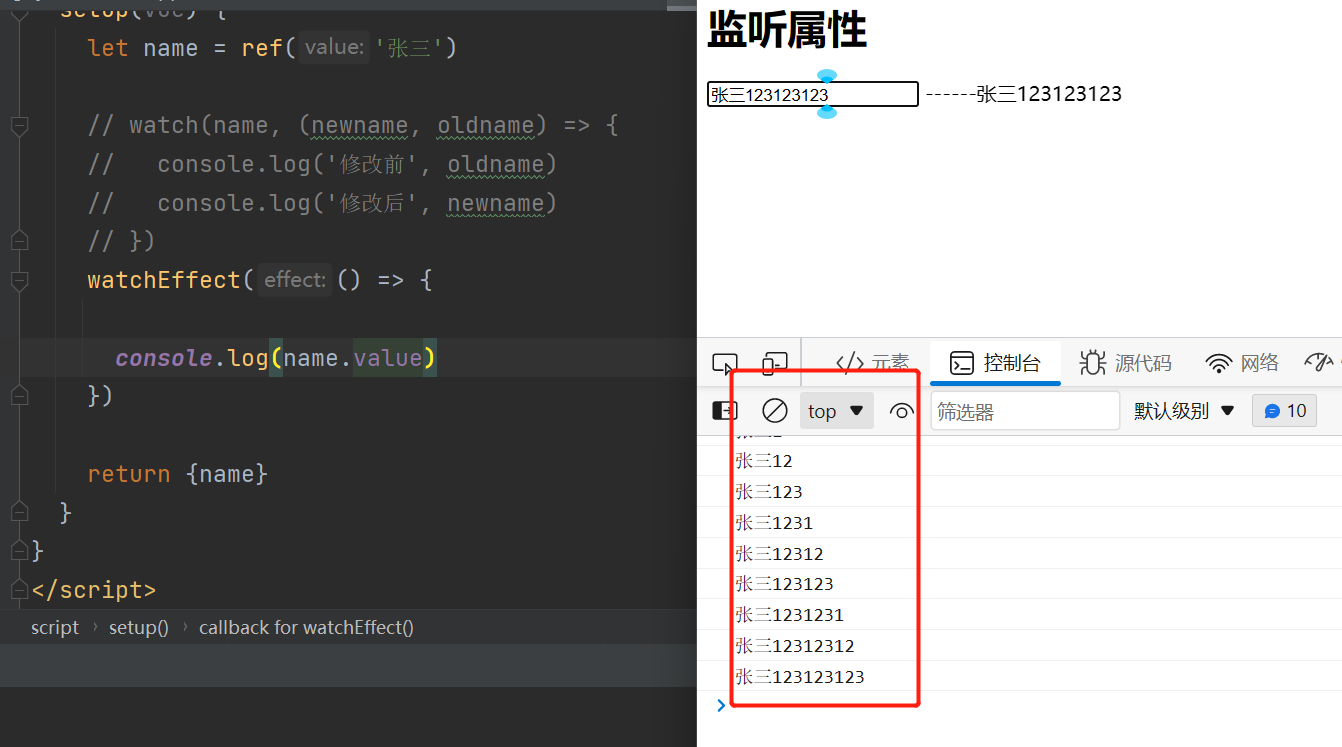1342x747 pixels.
Task: Focus the 筛选器 filter box
Action: [x=1025, y=411]
